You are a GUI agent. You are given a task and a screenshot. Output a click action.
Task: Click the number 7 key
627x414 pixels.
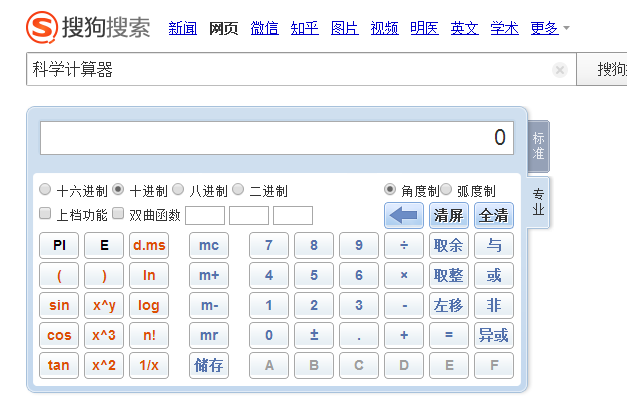tap(269, 245)
